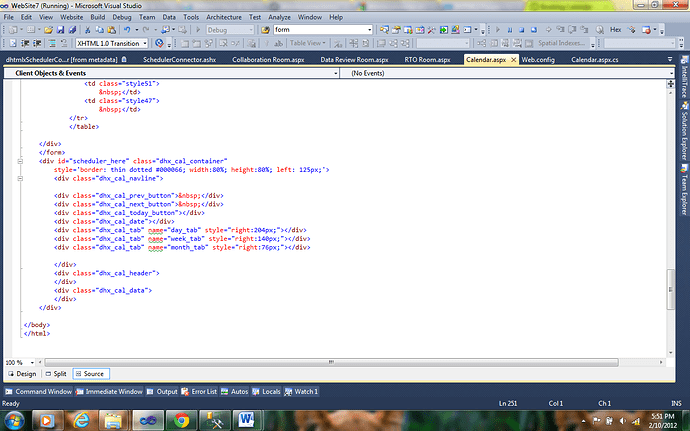
Task: Collapse the dhx_cal_navline div outline
Action: click(20, 178)
